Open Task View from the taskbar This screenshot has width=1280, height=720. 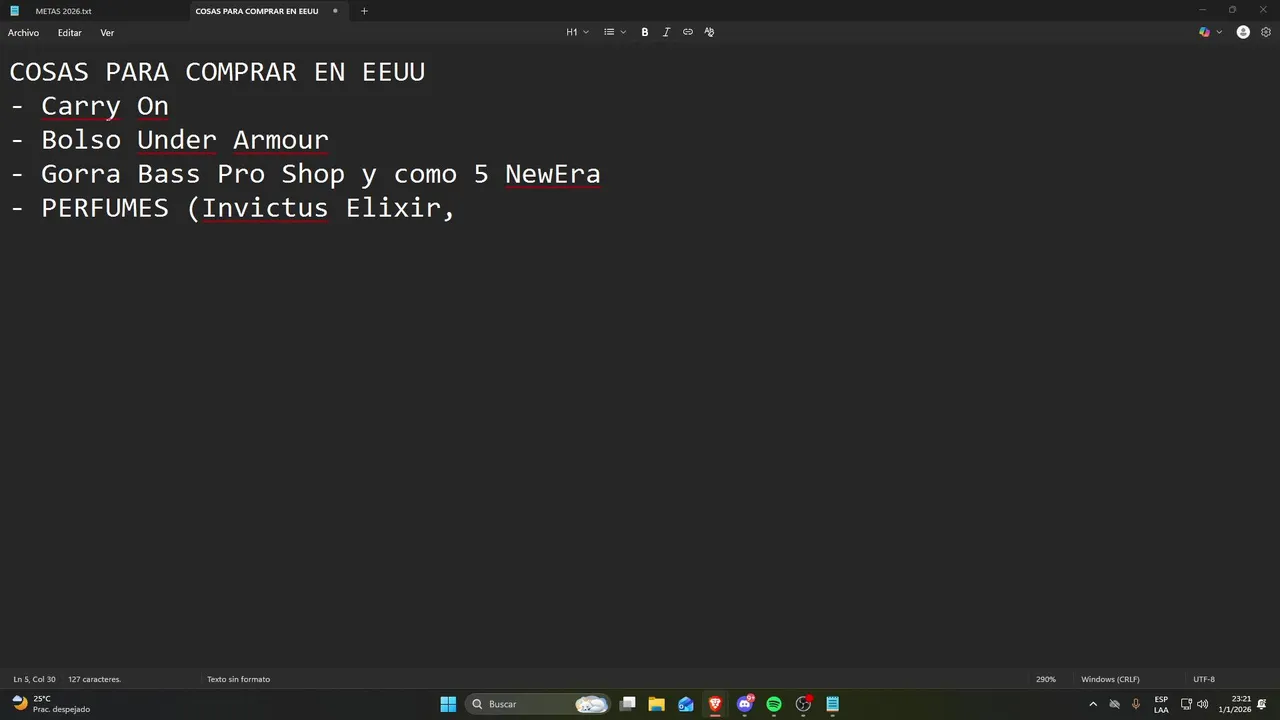tap(628, 704)
